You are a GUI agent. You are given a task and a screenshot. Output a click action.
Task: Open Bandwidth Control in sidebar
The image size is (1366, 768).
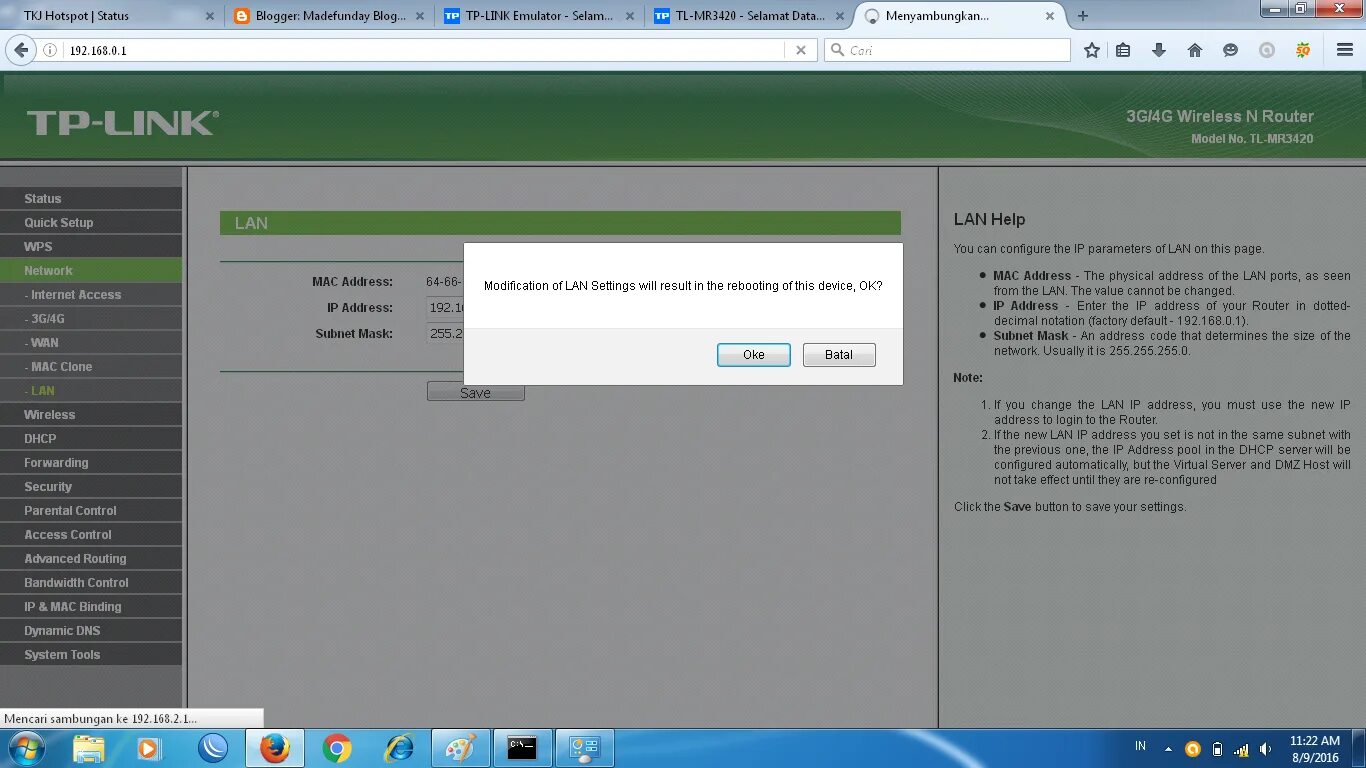91,583
